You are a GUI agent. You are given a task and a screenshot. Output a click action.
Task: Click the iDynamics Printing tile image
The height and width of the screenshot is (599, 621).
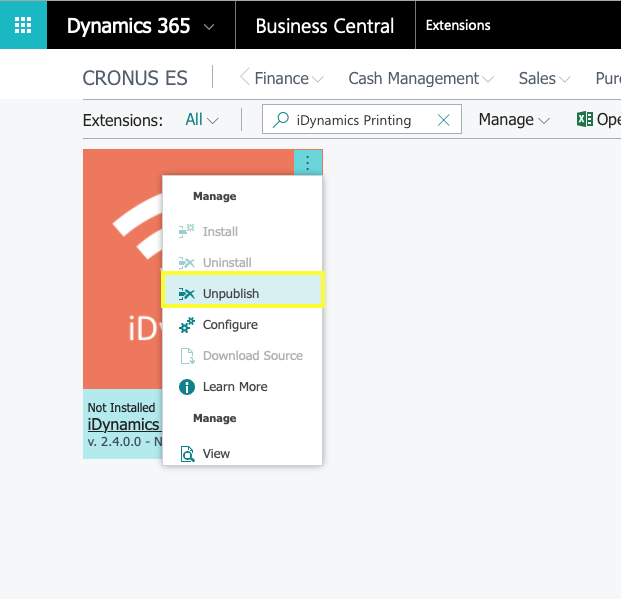pos(123,269)
